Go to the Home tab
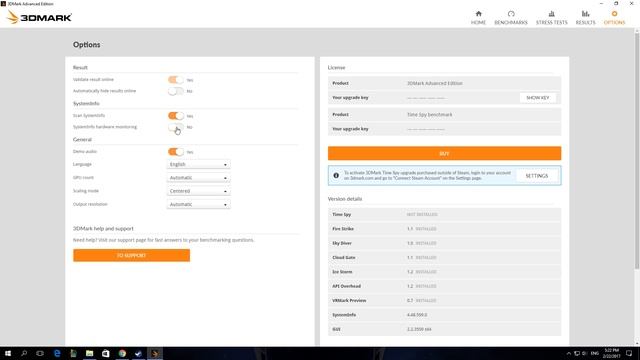This screenshot has width=640, height=360. pos(478,18)
